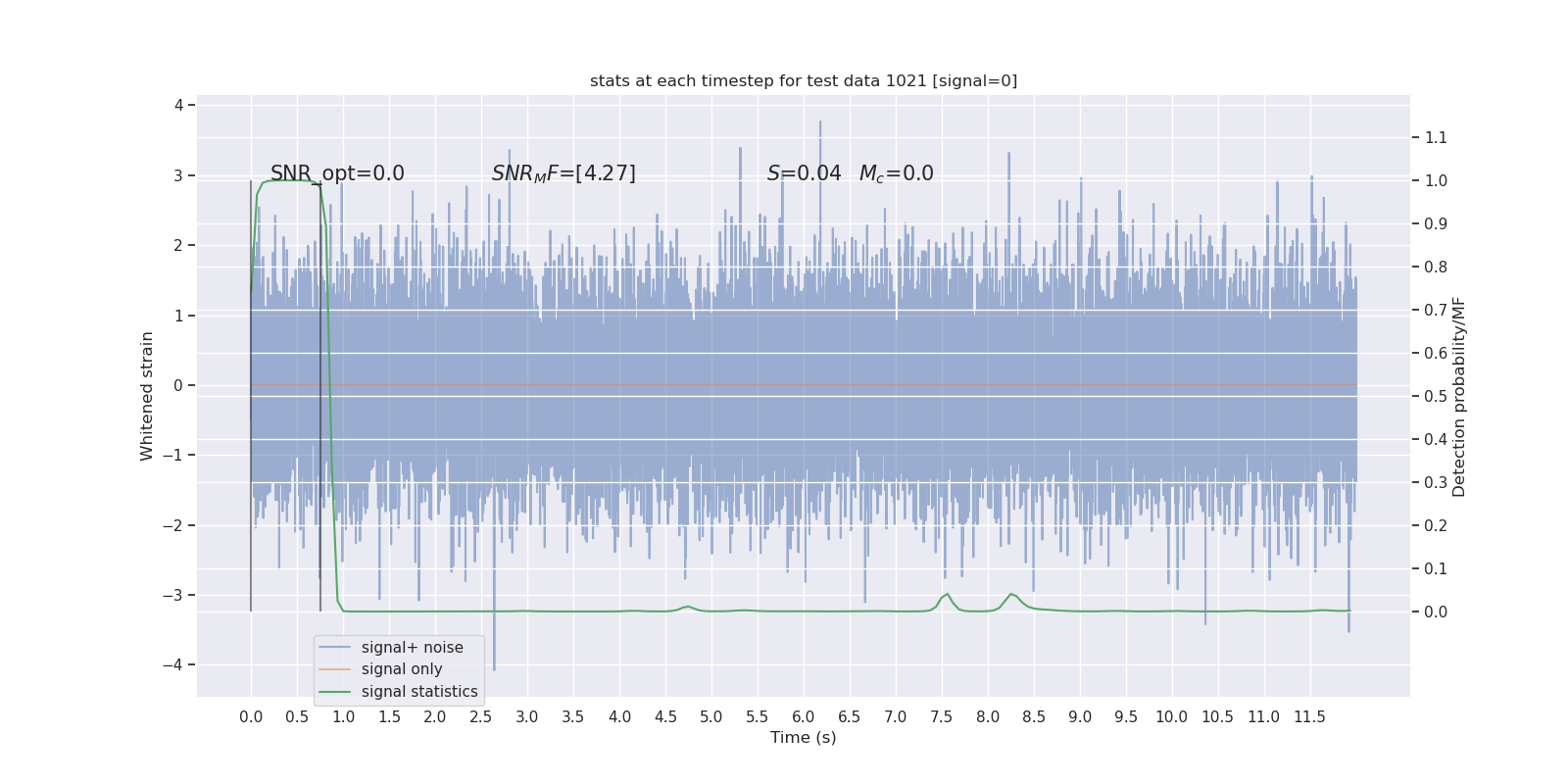Viewport: 1568px width, 784px height.
Task: Click right y-axis tick label 0.2
Action: click(x=1436, y=525)
